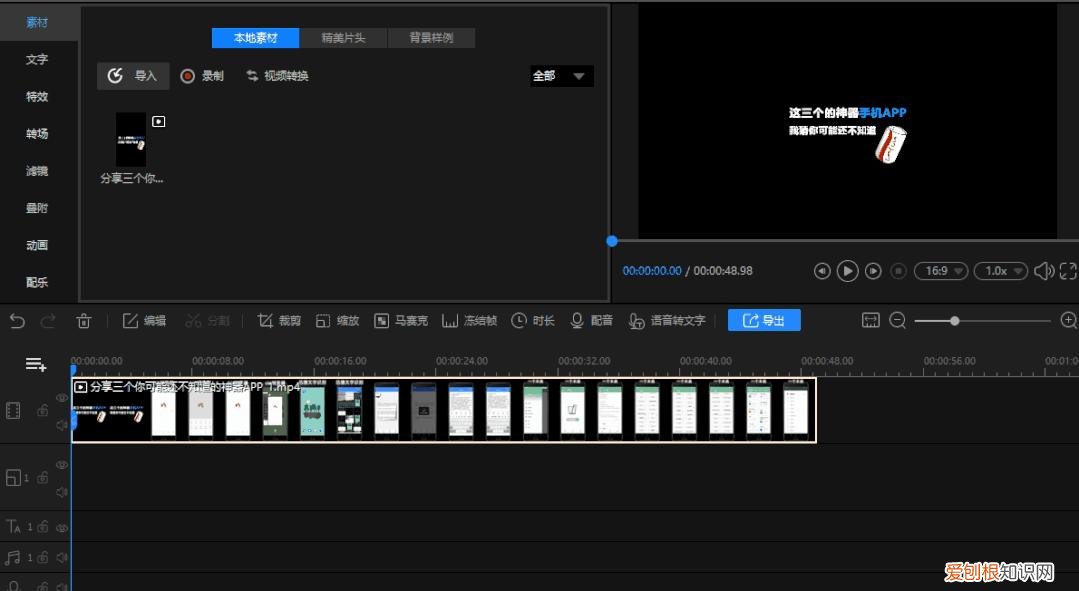
Task: Open the 转场 panel in the sidebar
Action: pyautogui.click(x=37, y=133)
